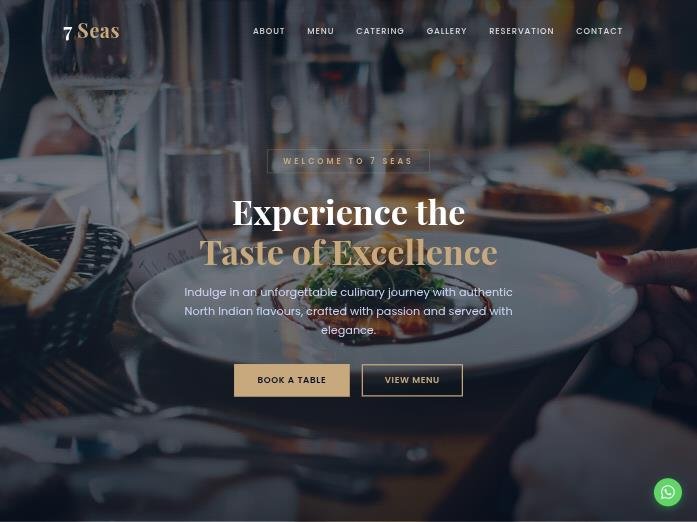Click the View Menu outlined button
The image size is (697, 522).
412,380
